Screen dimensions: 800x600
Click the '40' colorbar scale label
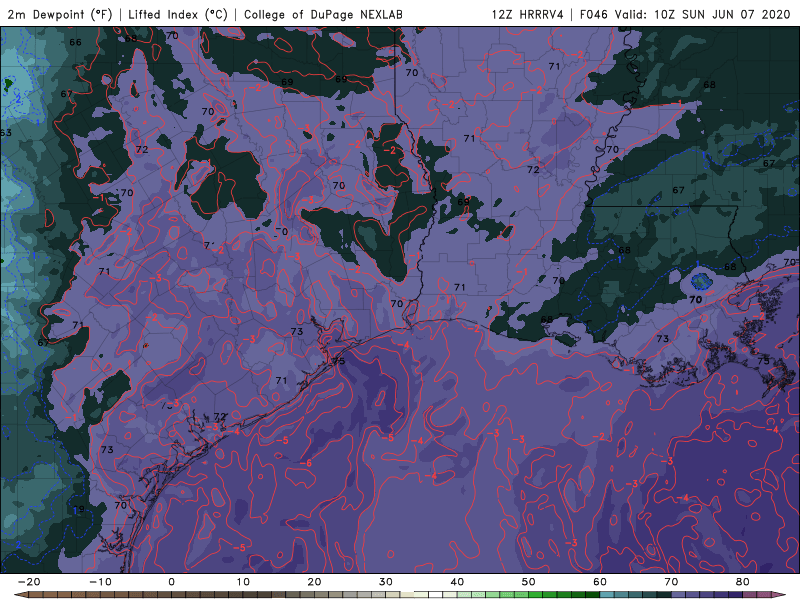[x=457, y=582]
